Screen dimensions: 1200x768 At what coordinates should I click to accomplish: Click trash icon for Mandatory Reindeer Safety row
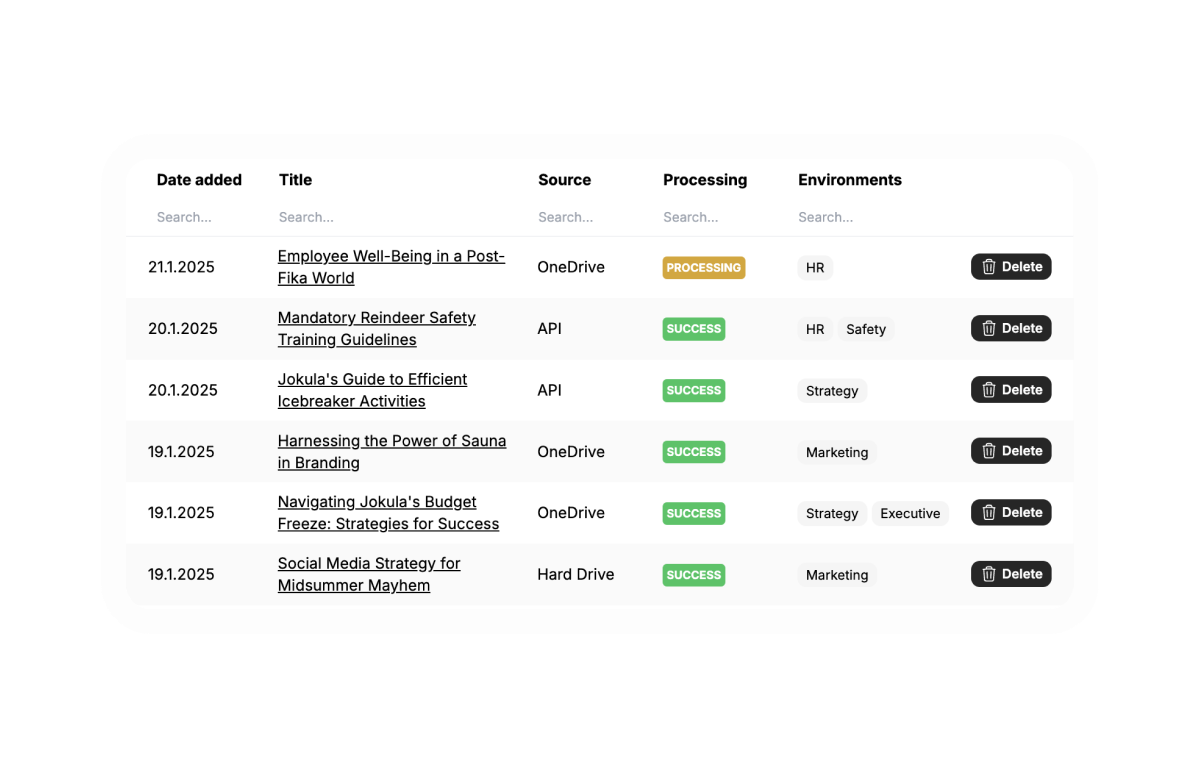pyautogui.click(x=989, y=329)
